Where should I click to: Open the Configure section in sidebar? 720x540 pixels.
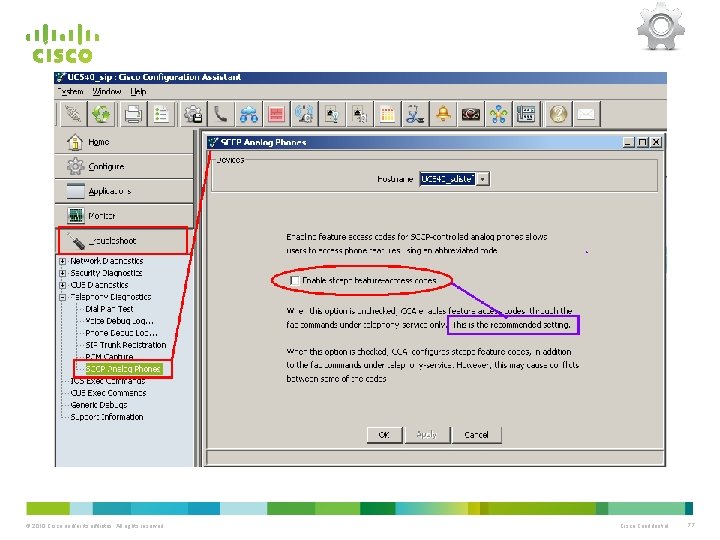(x=124, y=166)
